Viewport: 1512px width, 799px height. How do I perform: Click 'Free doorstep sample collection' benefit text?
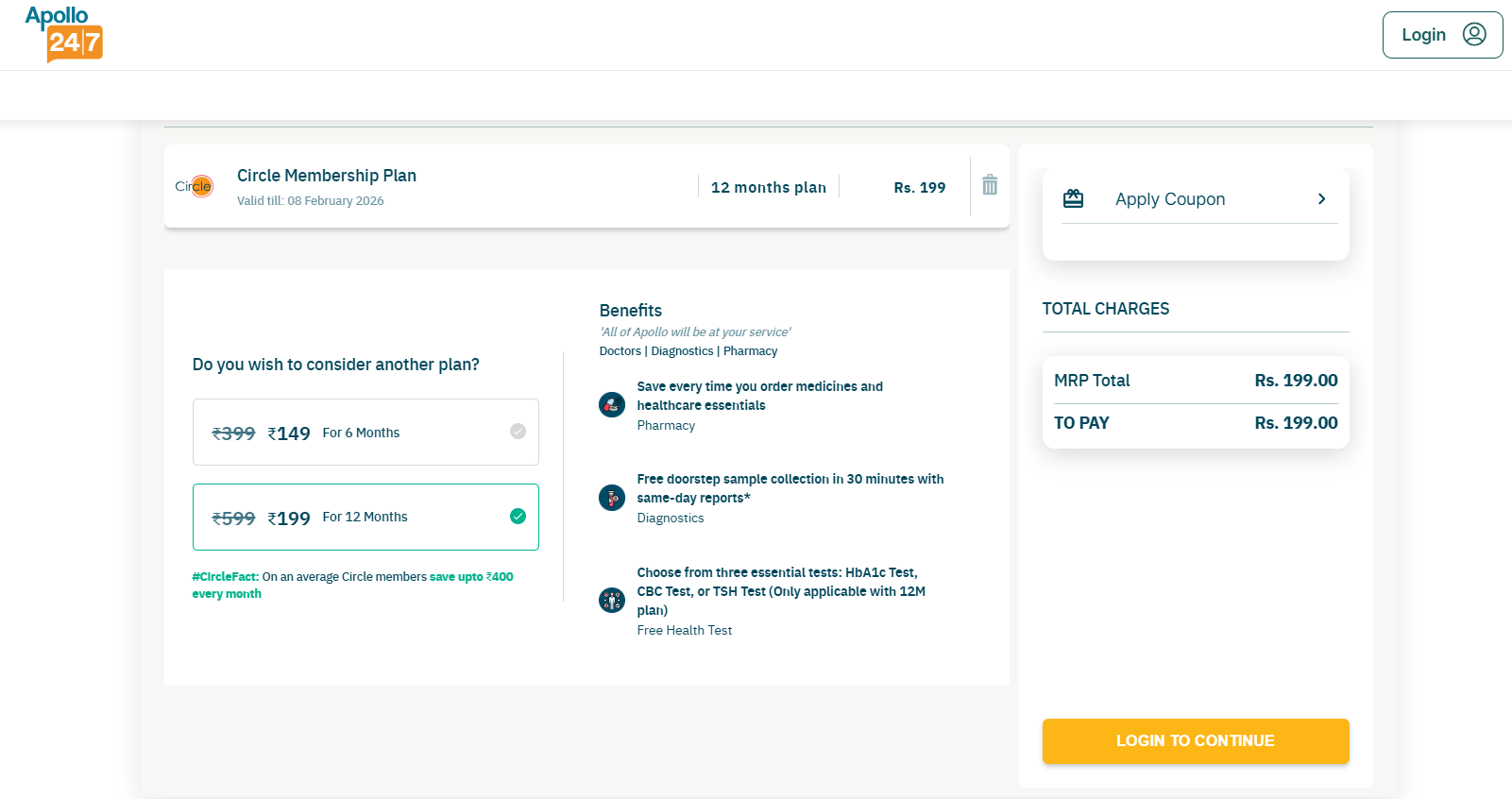pos(790,488)
